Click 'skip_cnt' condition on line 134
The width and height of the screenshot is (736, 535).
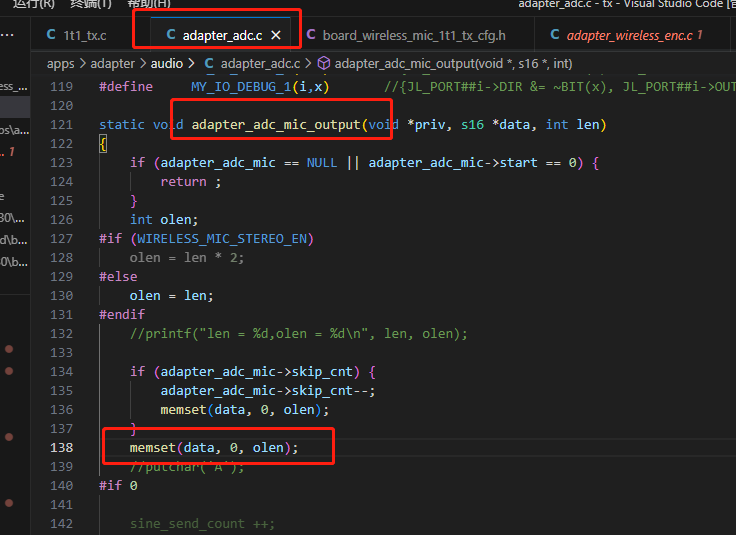pos(322,372)
